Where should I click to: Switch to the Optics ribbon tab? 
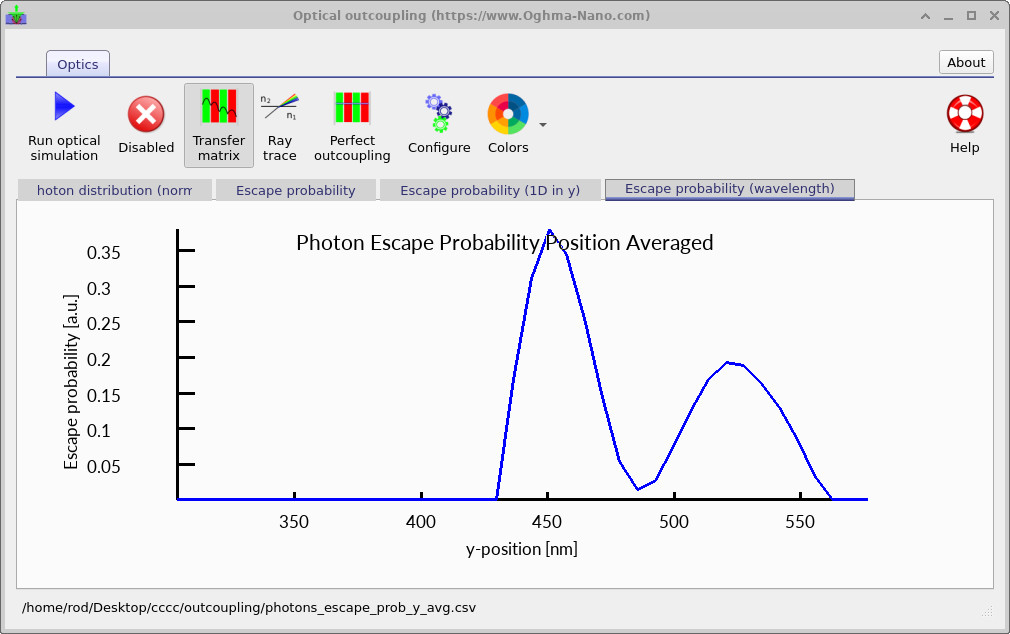click(x=78, y=64)
